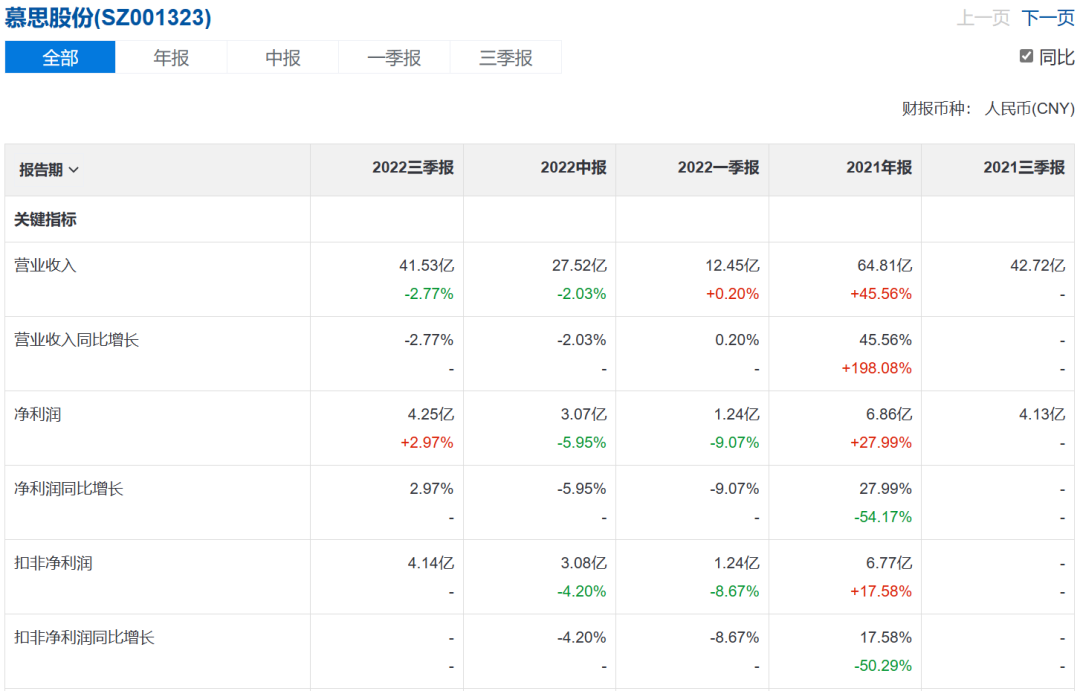This screenshot has height=691, width=1080.
Task: Switch to the 年报 tab
Action: (x=171, y=58)
